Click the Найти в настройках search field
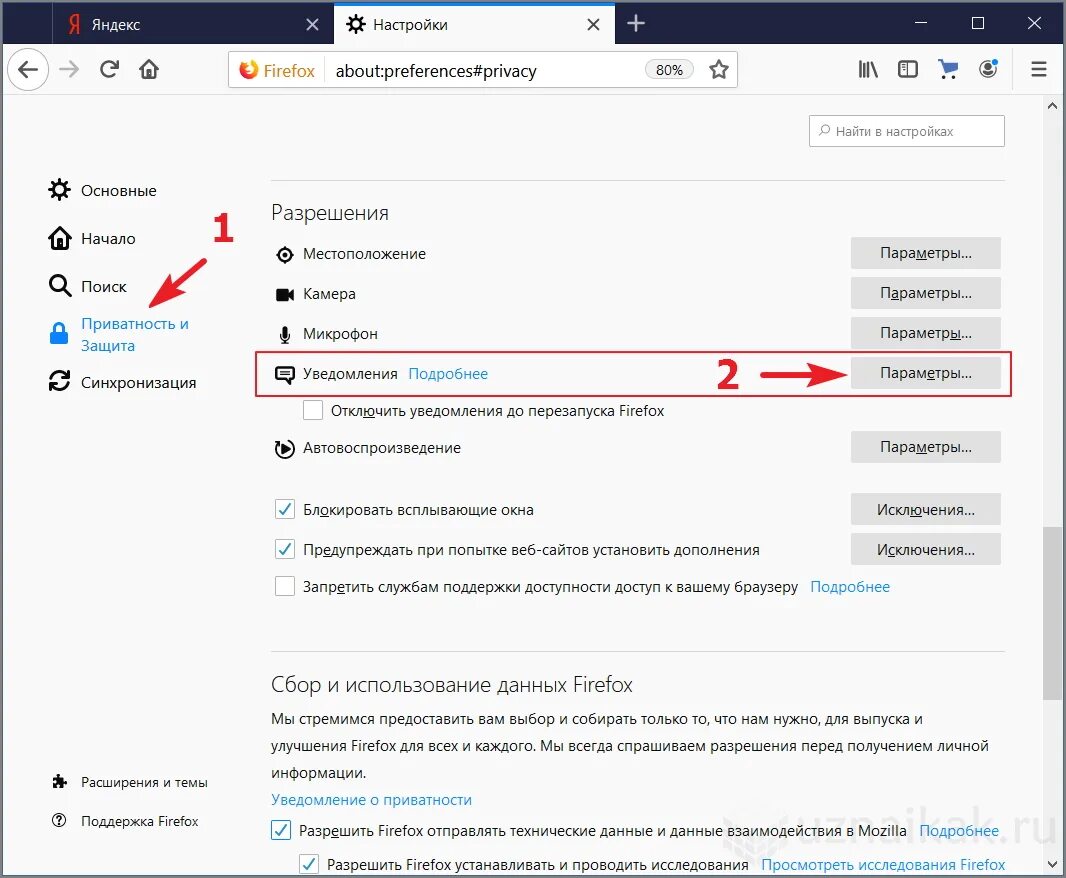This screenshot has height=878, width=1066. click(x=906, y=131)
